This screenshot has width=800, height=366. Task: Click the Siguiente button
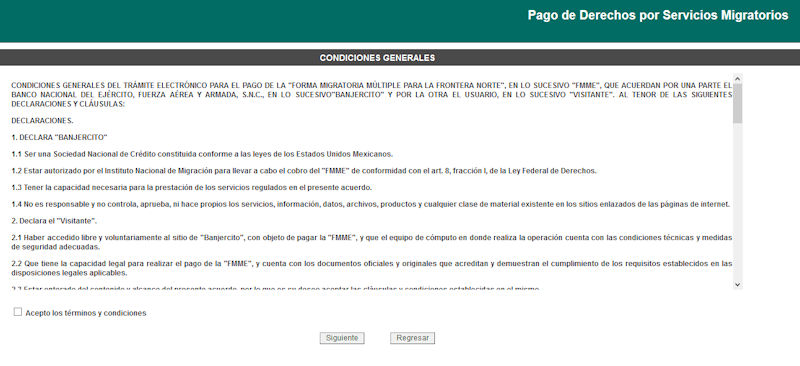point(342,338)
